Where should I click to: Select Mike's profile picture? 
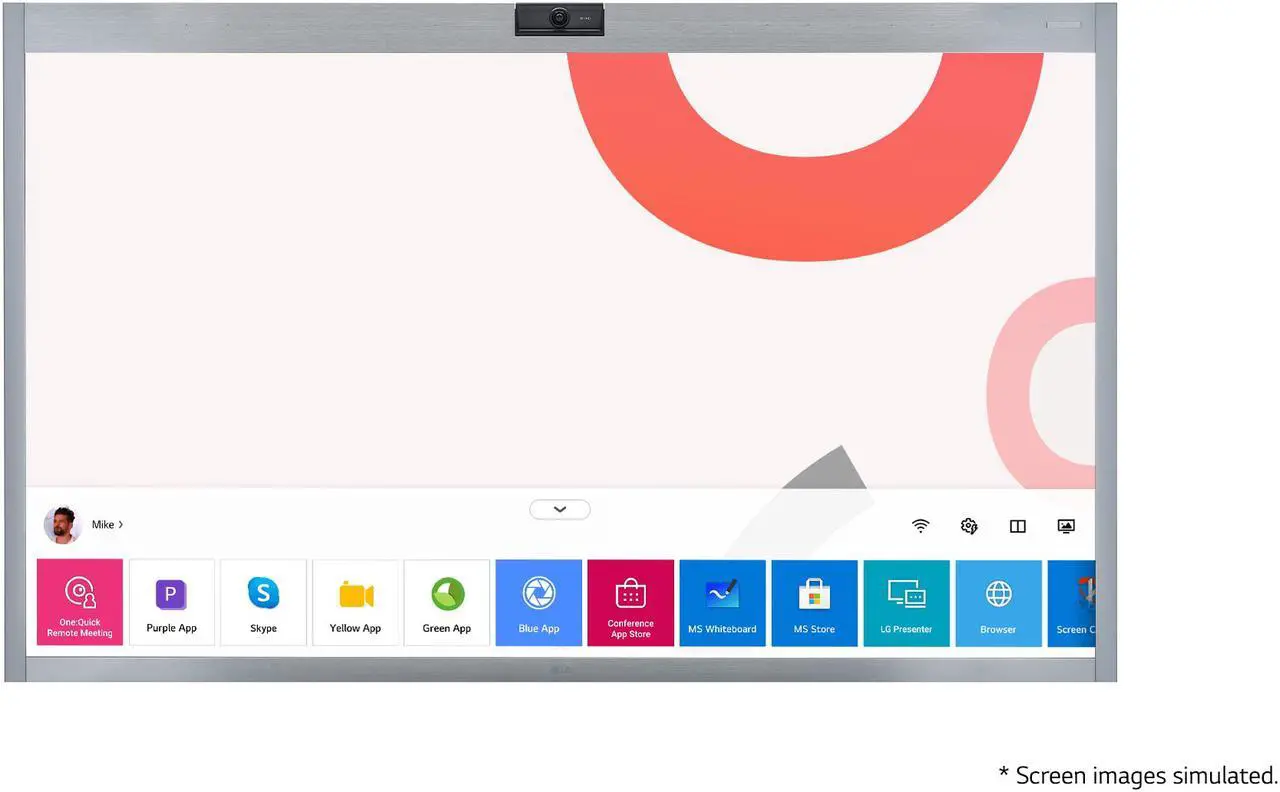click(62, 523)
